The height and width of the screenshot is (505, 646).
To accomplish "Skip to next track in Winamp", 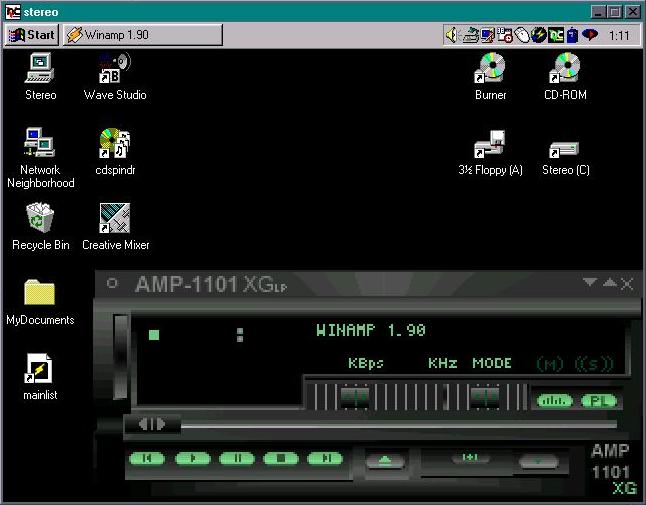I will coord(325,458).
